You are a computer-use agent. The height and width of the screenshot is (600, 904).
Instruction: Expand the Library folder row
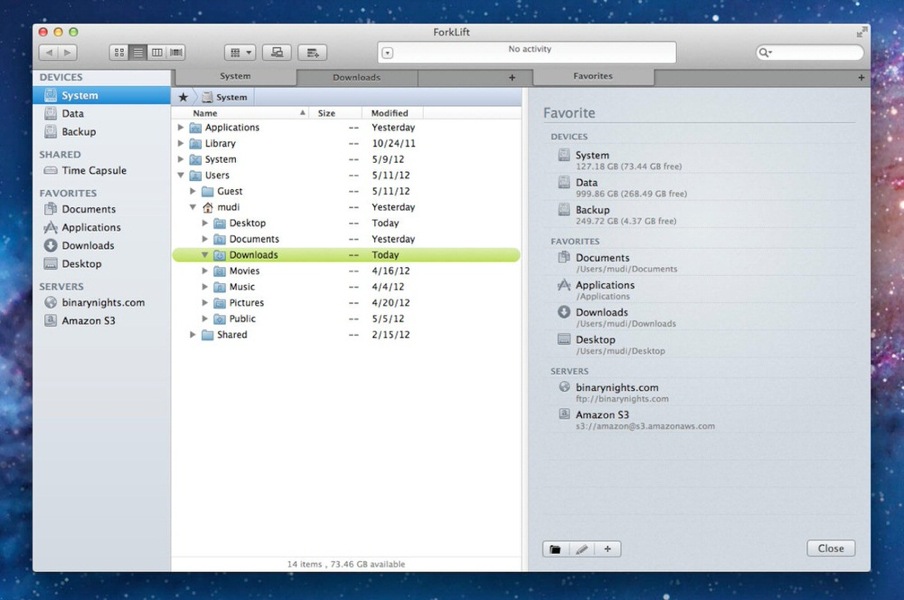(180, 143)
